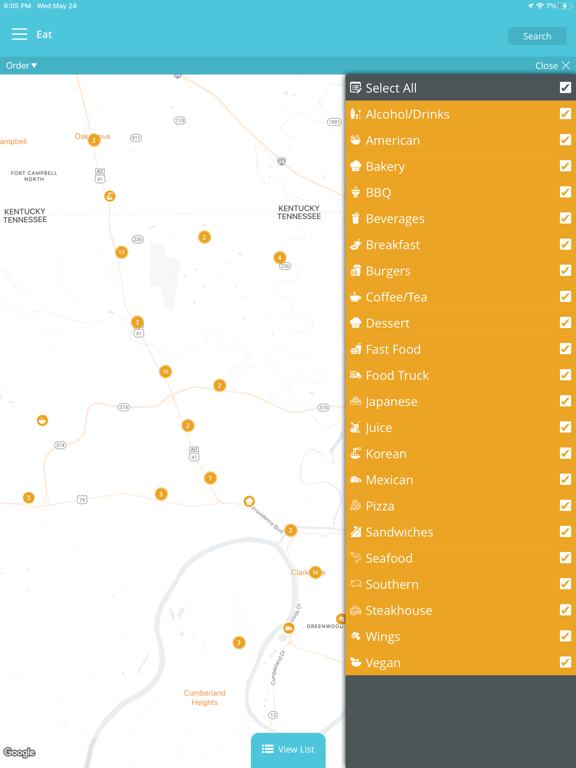Close the filter panel
Viewport: 576px width, 768px height.
pos(552,66)
